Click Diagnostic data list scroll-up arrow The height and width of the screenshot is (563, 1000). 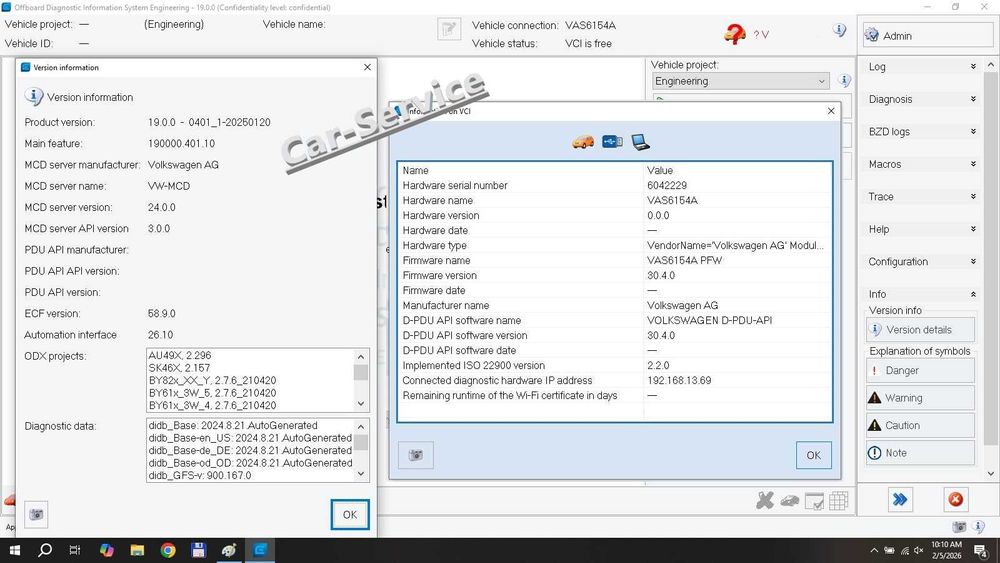(x=361, y=427)
